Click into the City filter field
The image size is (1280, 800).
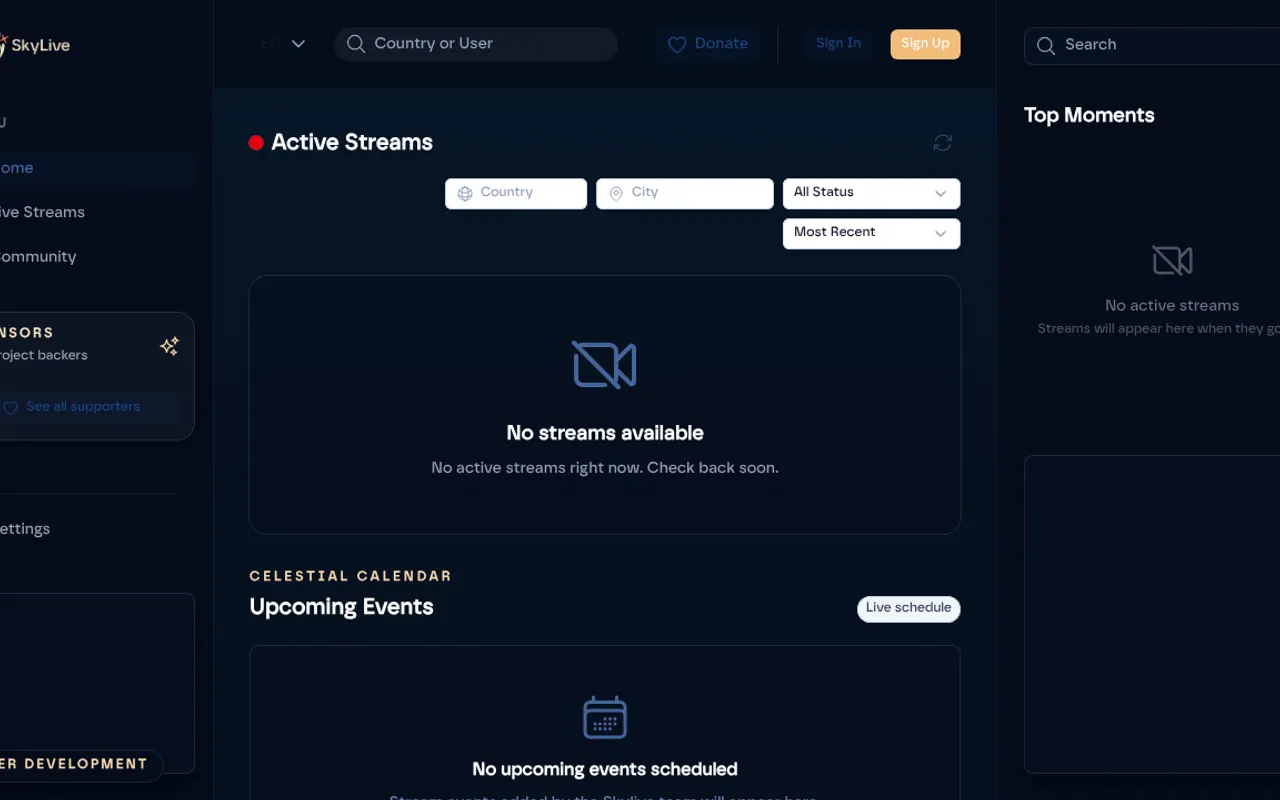pyautogui.click(x=685, y=193)
